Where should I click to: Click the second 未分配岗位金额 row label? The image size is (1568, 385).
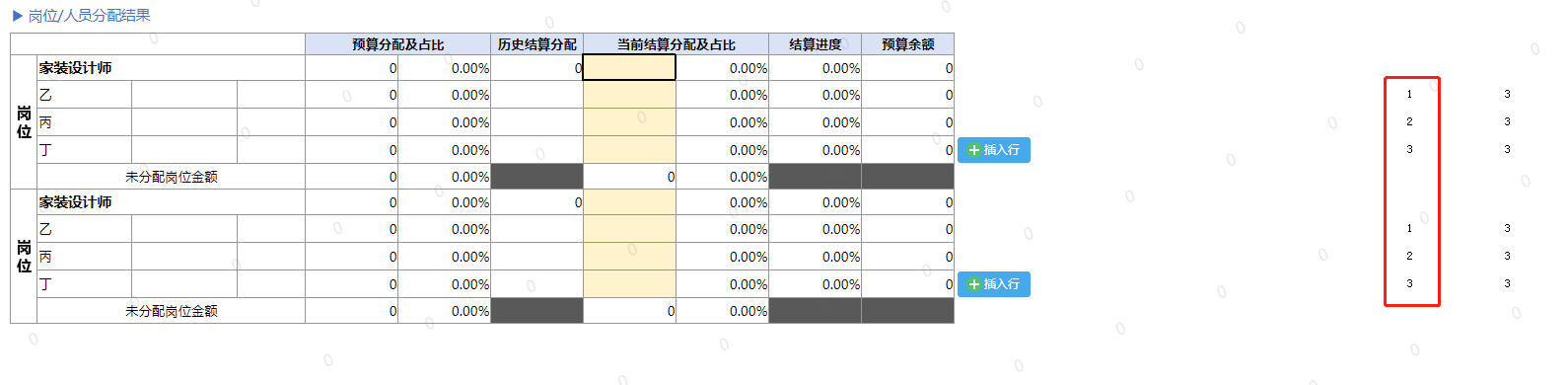tap(172, 311)
